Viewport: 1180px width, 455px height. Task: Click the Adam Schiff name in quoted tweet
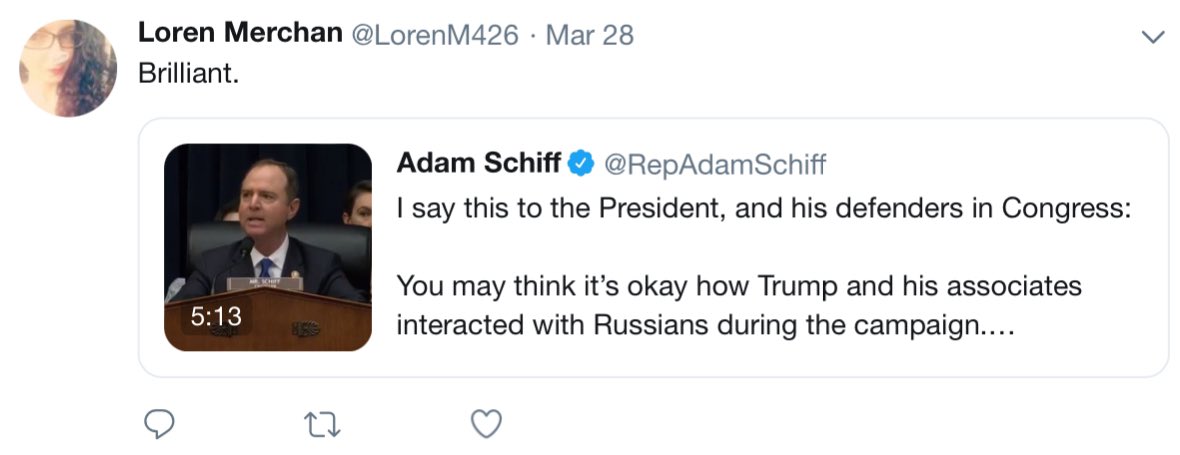pos(478,163)
